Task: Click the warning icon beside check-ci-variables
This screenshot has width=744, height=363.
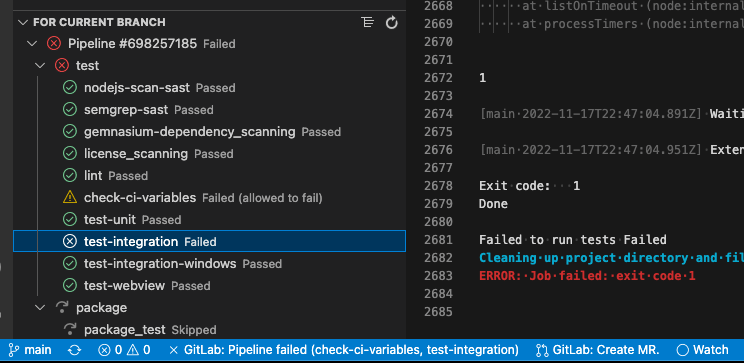Action: coord(70,197)
